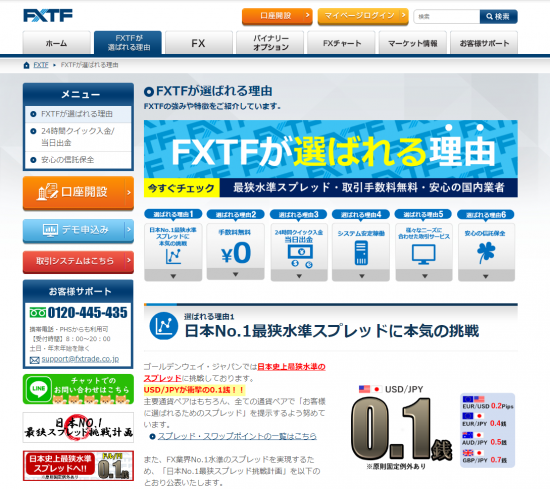Click the bullet icon before スプレッド一覧 link
The image size is (550, 489).
[x=152, y=436]
